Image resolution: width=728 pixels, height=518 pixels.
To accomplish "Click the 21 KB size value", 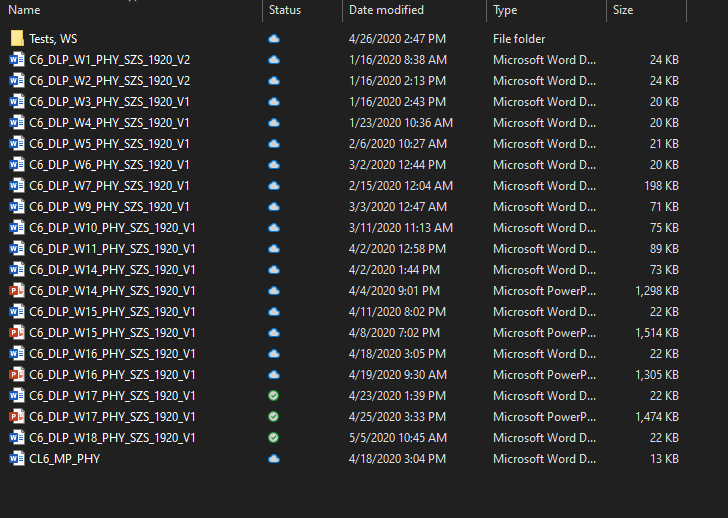I will pos(664,143).
